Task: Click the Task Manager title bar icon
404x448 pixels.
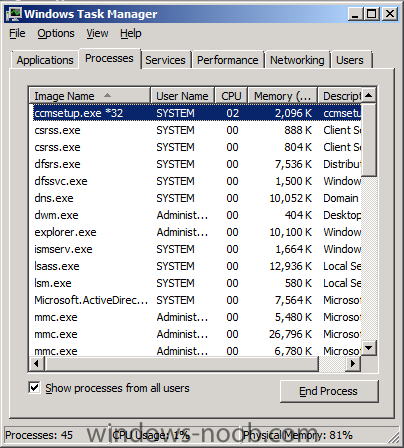Action: pyautogui.click(x=14, y=14)
